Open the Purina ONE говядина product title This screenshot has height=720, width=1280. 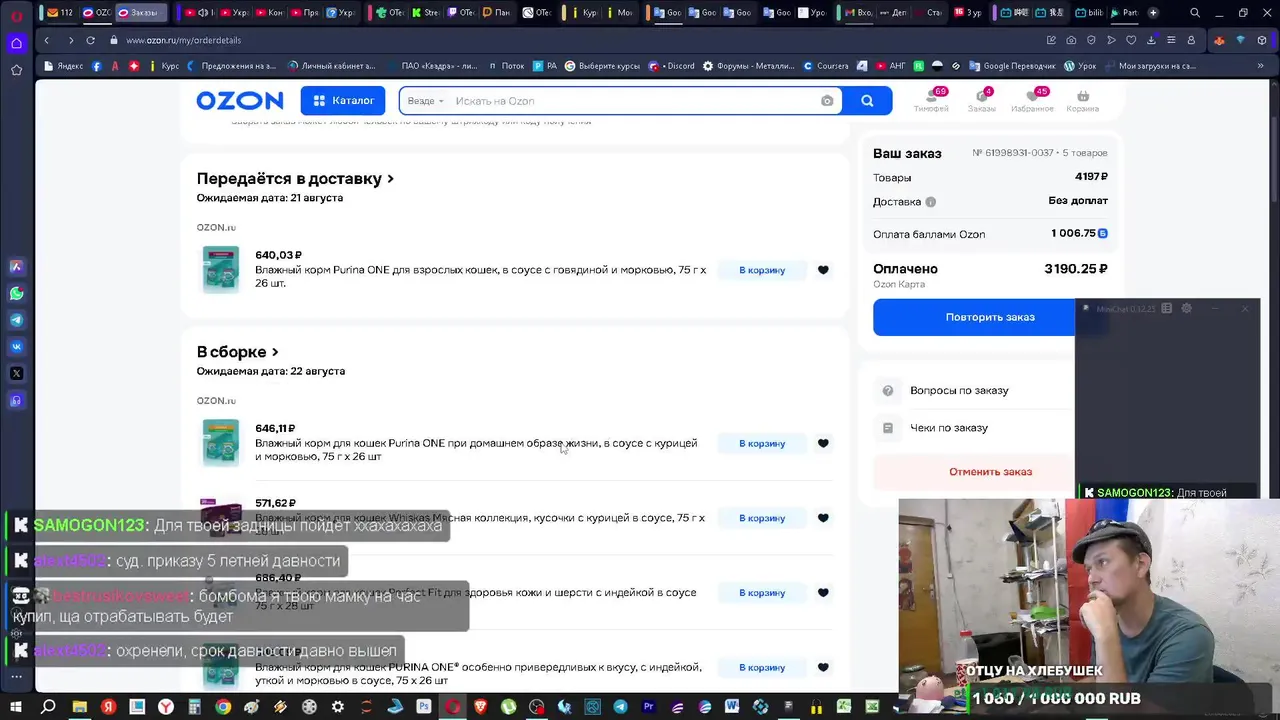(480, 277)
